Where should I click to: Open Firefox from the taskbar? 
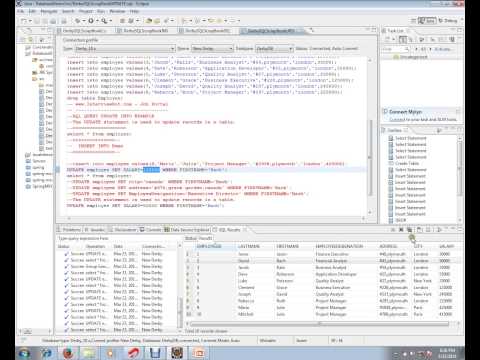pos(68,353)
